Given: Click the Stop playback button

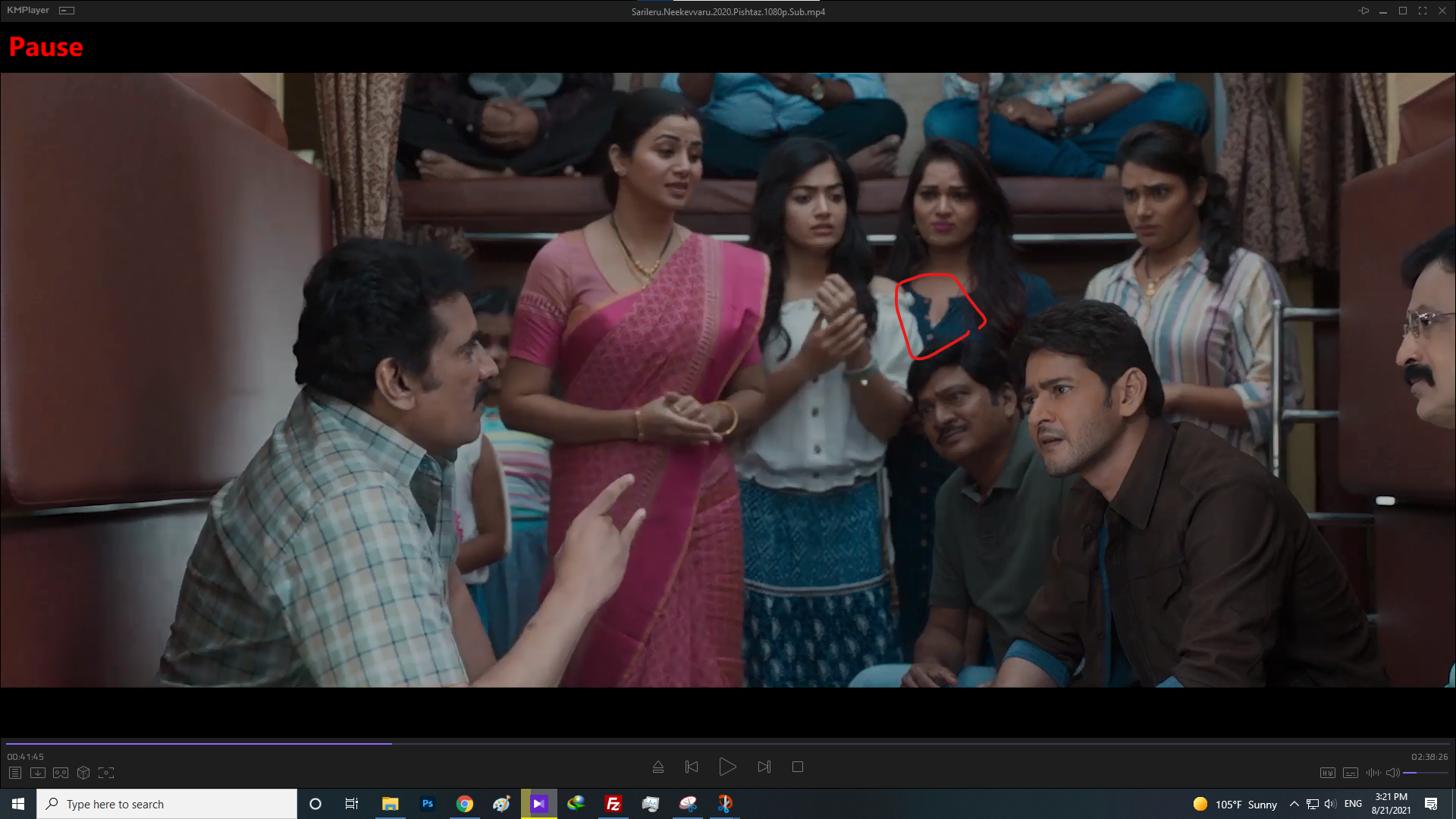Looking at the screenshot, I should tap(798, 767).
